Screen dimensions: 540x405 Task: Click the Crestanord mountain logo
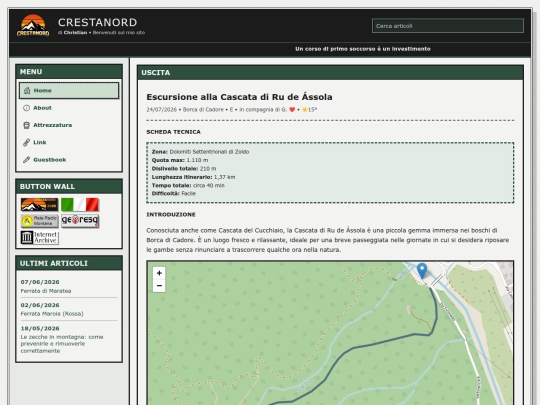tap(33, 25)
